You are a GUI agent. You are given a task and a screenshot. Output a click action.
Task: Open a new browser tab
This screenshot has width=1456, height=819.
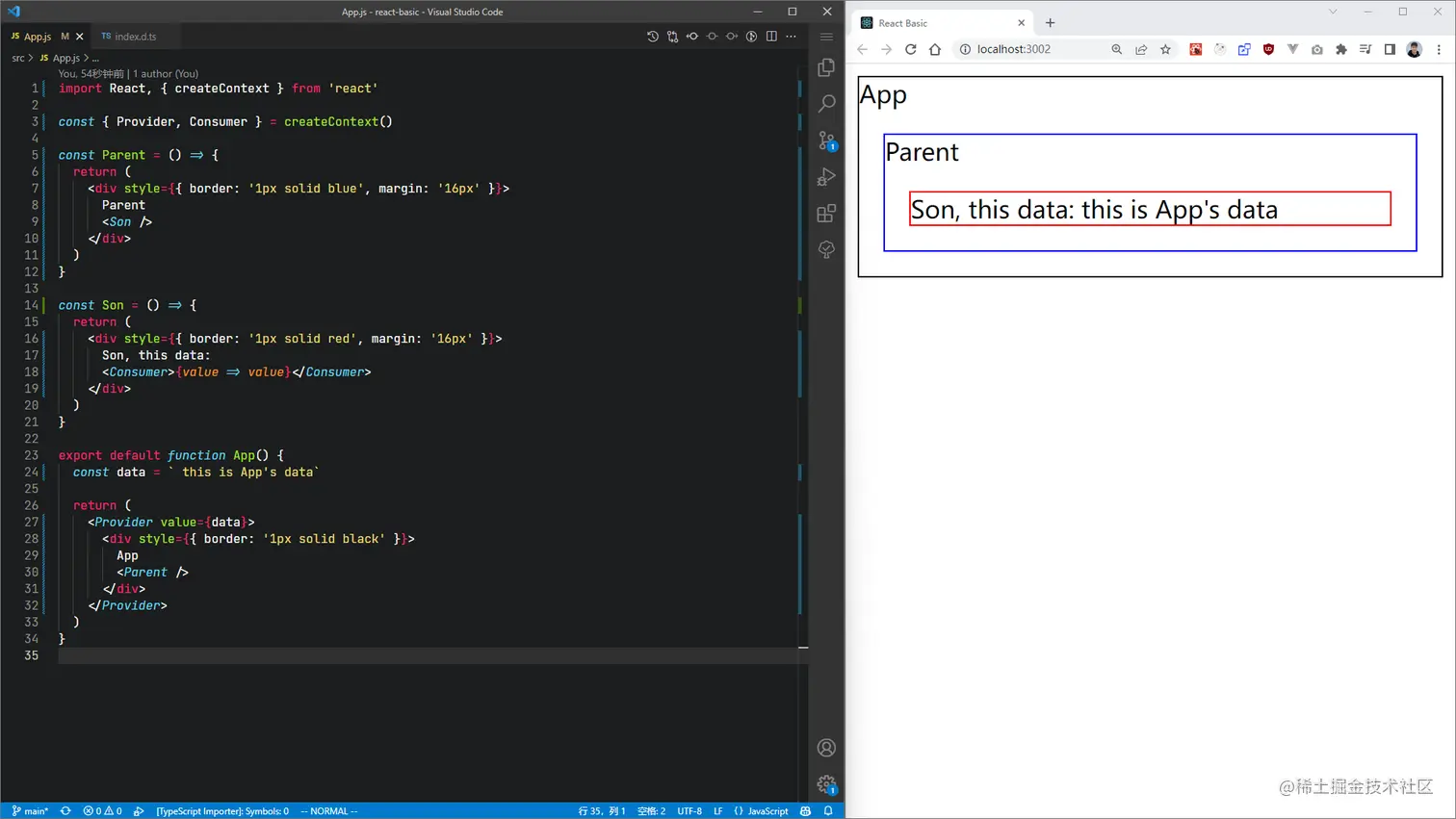[x=1051, y=23]
